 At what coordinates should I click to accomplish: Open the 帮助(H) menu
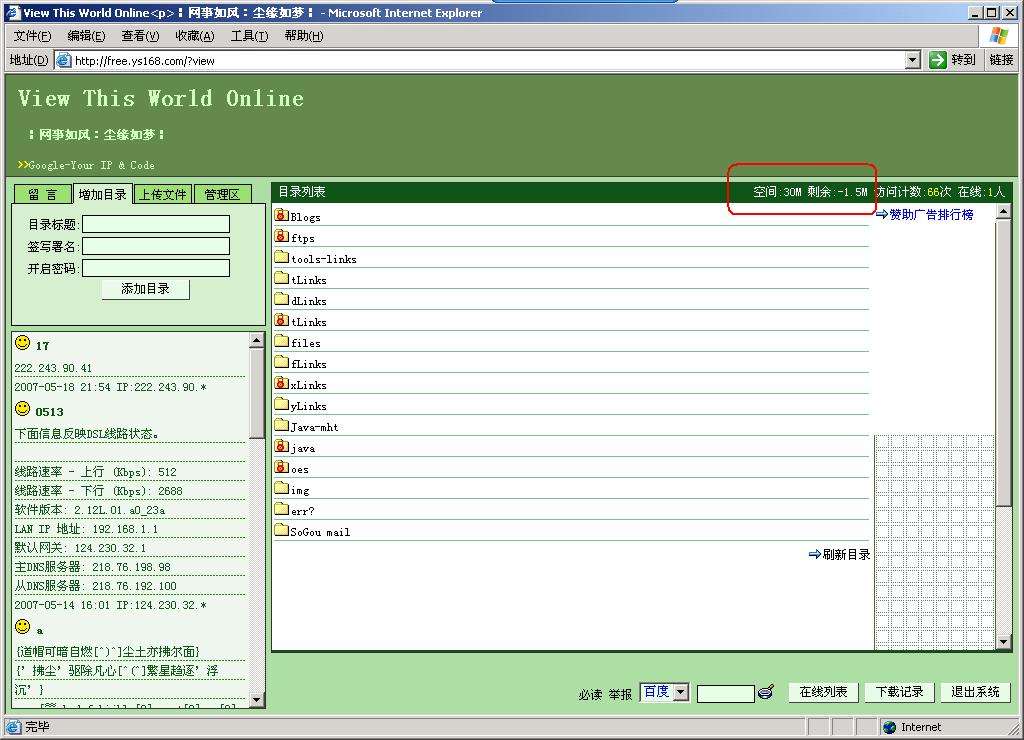coord(304,36)
